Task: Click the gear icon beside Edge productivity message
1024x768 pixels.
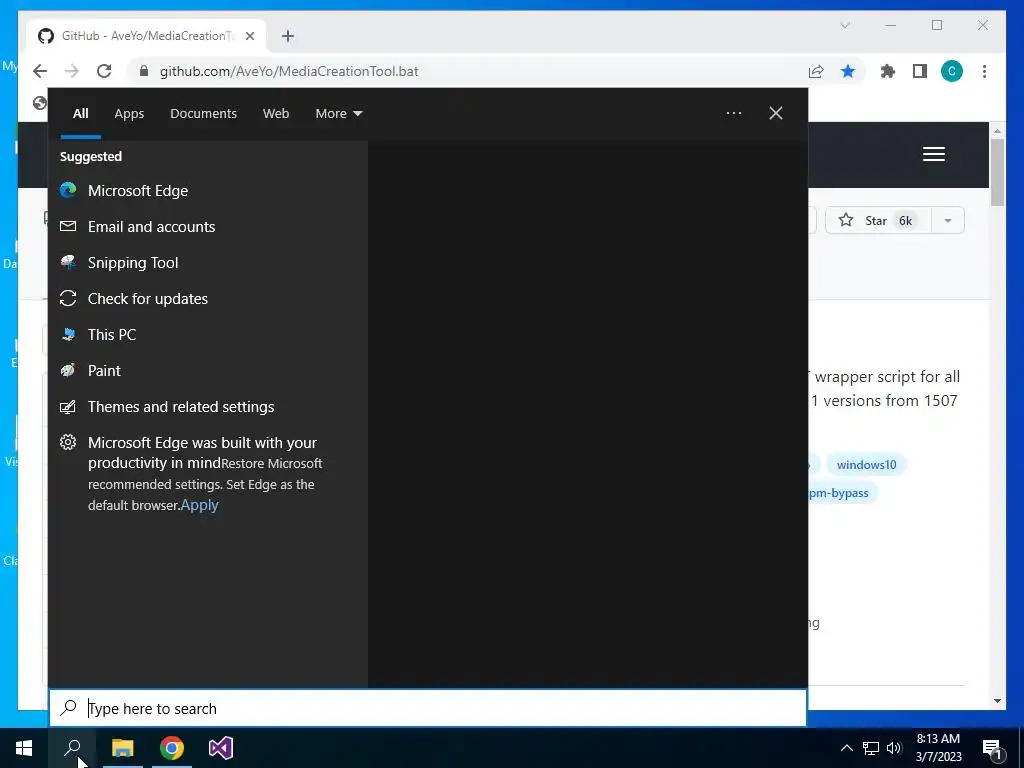Action: pyautogui.click(x=68, y=442)
